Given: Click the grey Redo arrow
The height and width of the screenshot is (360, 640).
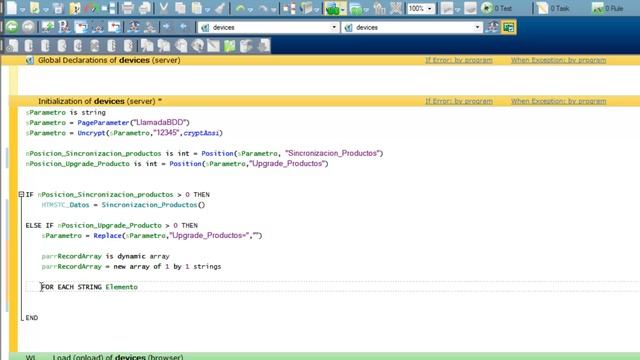Looking at the screenshot, I should 263,8.
